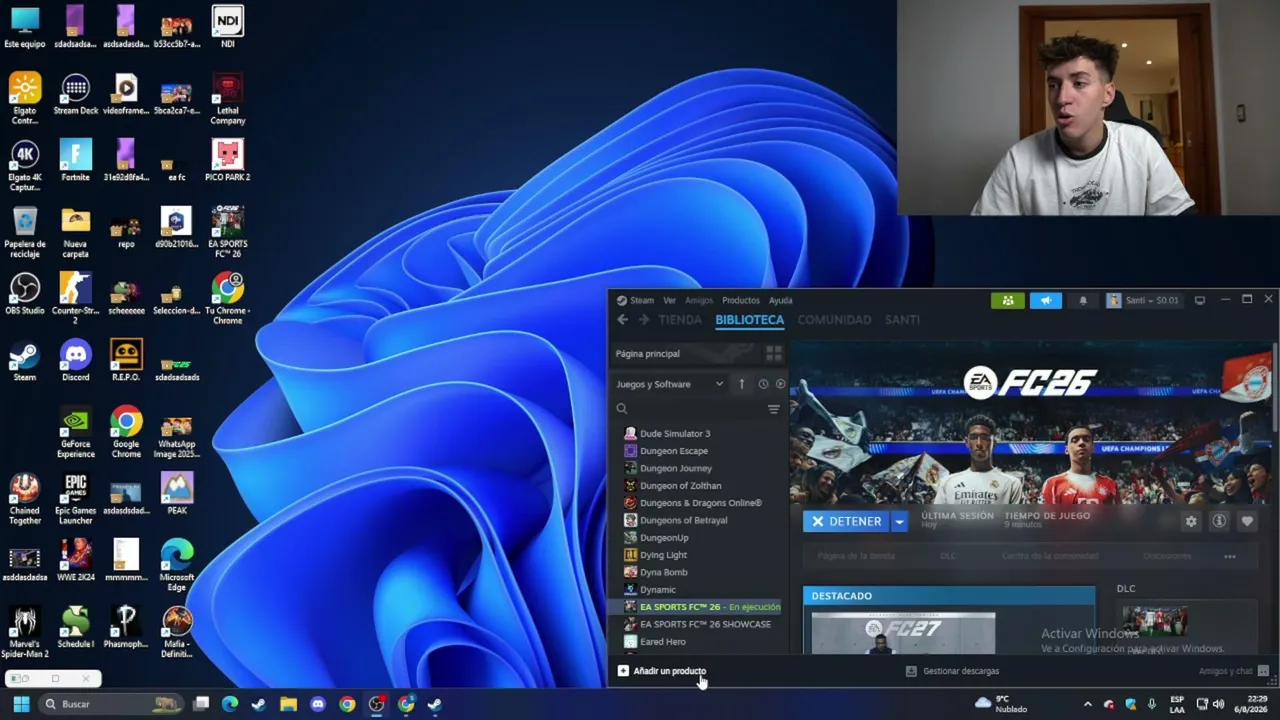Open OBS Studio desktop shortcut
Image resolution: width=1280 pixels, height=720 pixels.
click(25, 294)
